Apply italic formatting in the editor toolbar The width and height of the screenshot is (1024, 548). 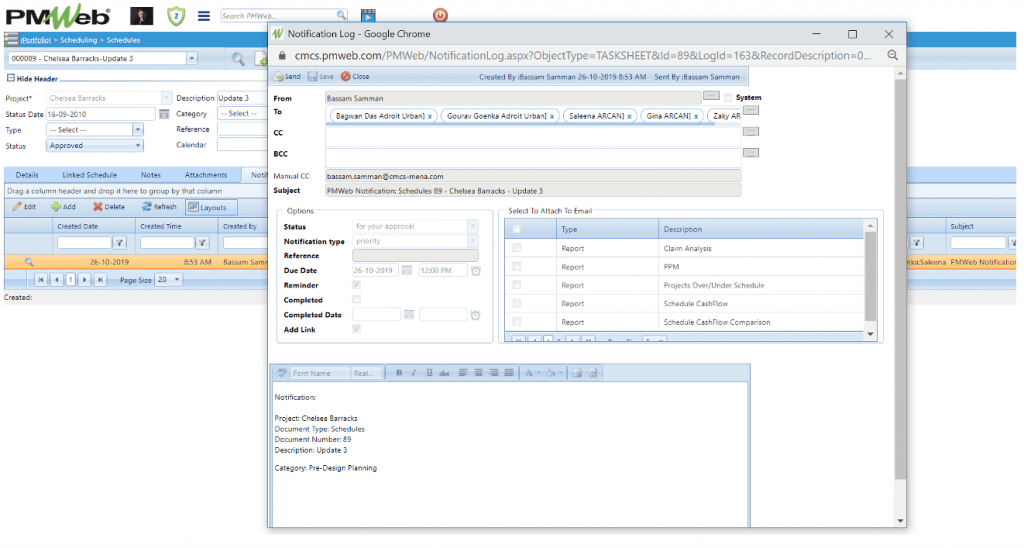tap(414, 373)
